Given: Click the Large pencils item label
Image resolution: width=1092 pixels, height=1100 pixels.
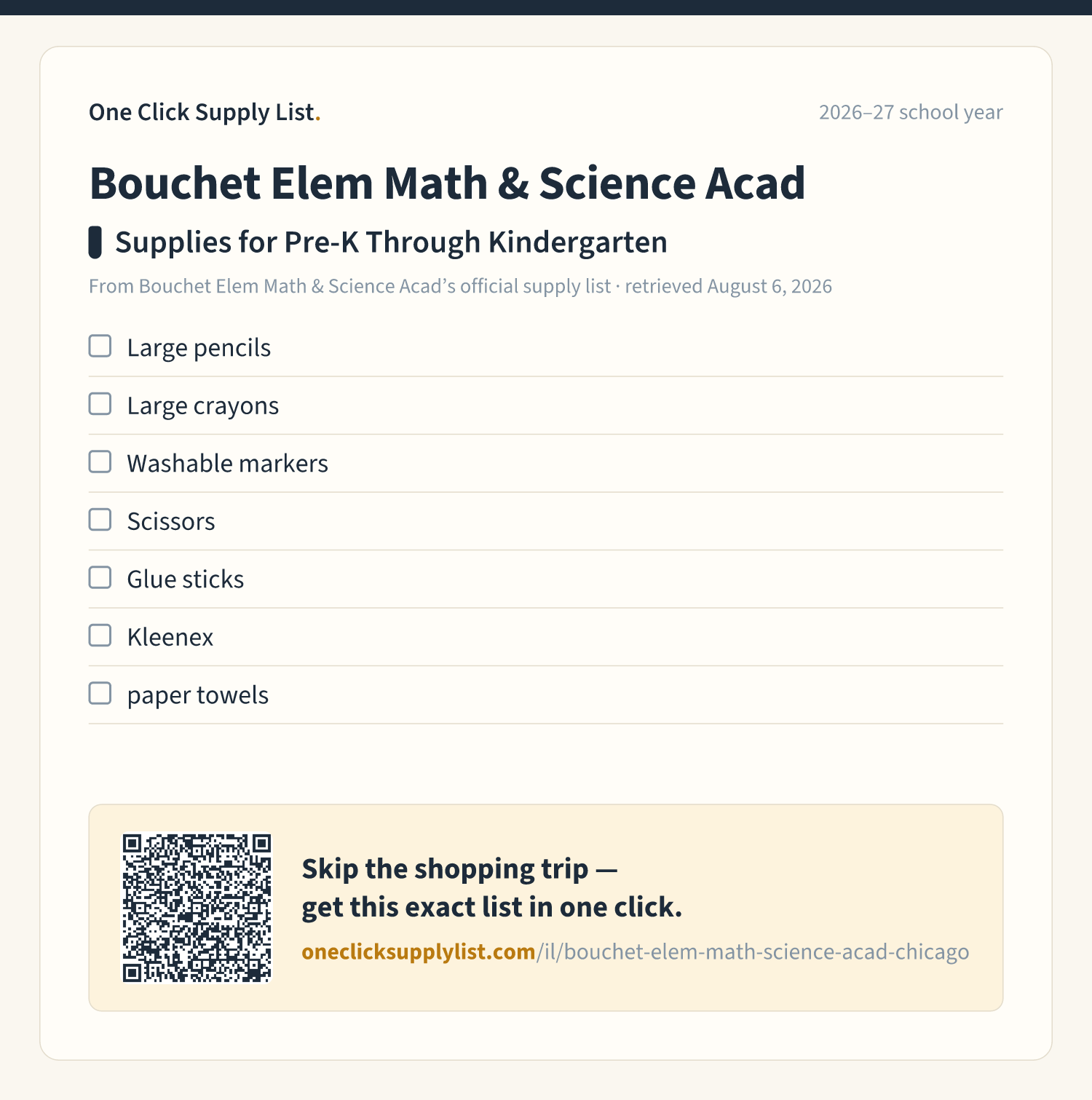Looking at the screenshot, I should (x=199, y=347).
